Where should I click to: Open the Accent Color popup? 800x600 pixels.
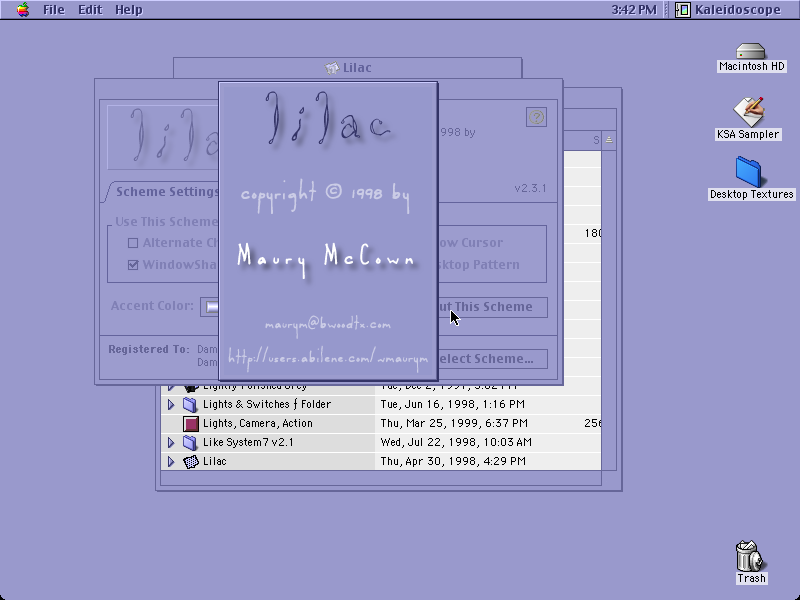point(210,307)
